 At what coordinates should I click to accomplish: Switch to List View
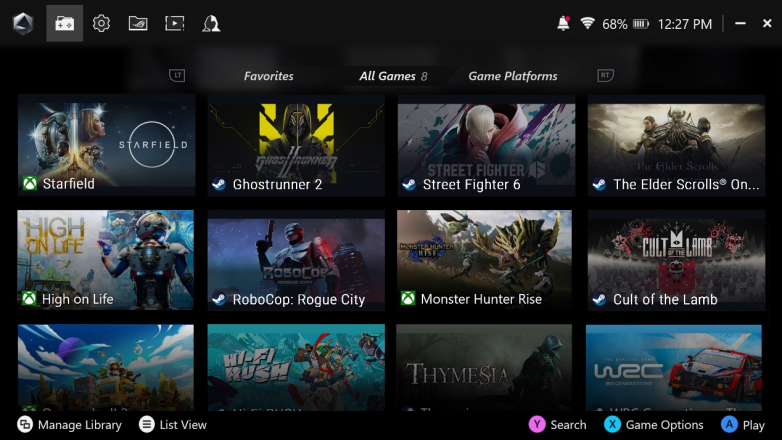173,425
